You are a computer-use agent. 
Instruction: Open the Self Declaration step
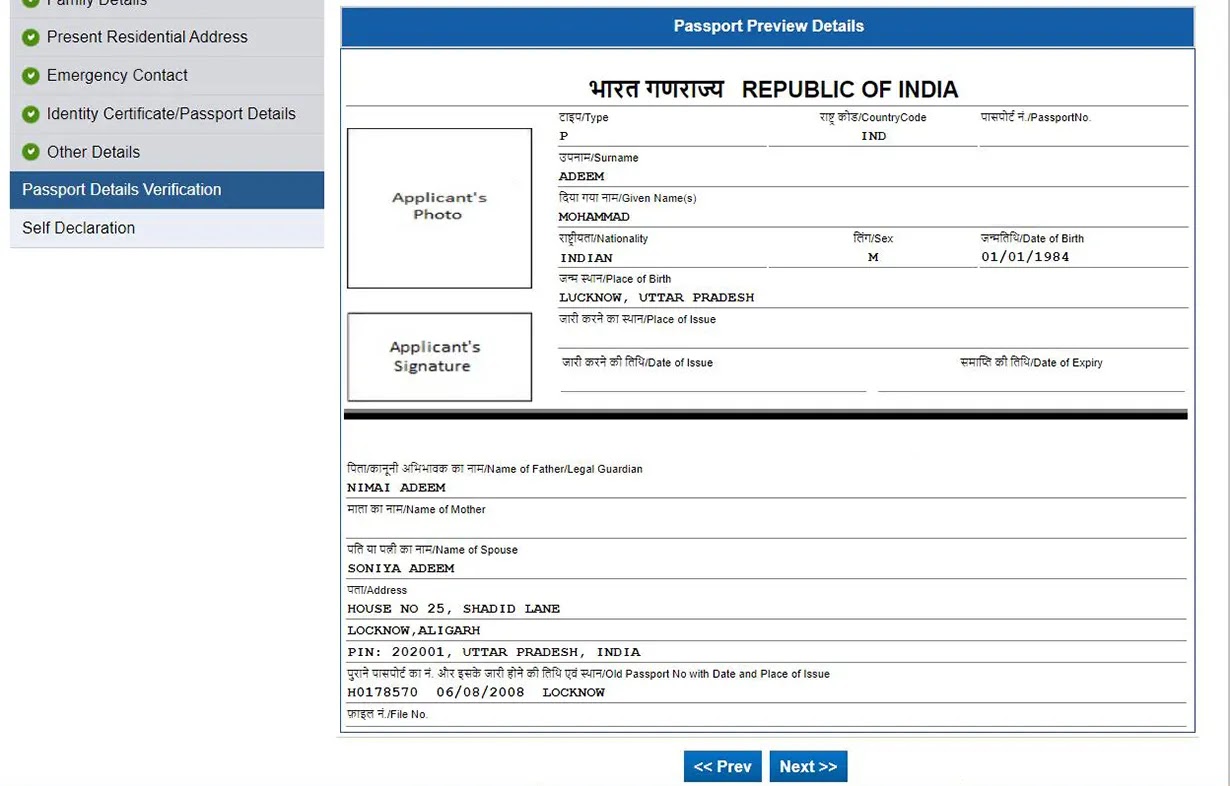point(167,228)
